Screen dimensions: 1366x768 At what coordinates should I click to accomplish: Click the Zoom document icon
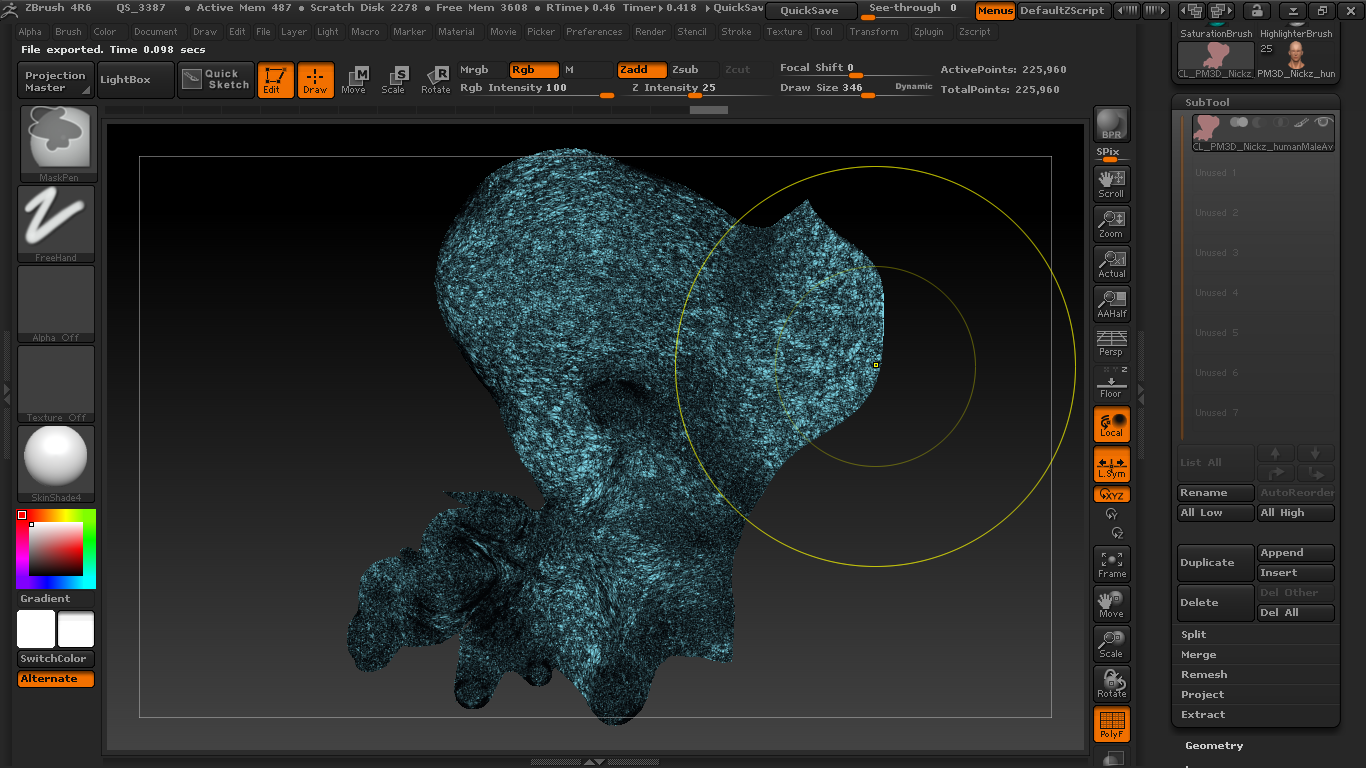[1111, 224]
